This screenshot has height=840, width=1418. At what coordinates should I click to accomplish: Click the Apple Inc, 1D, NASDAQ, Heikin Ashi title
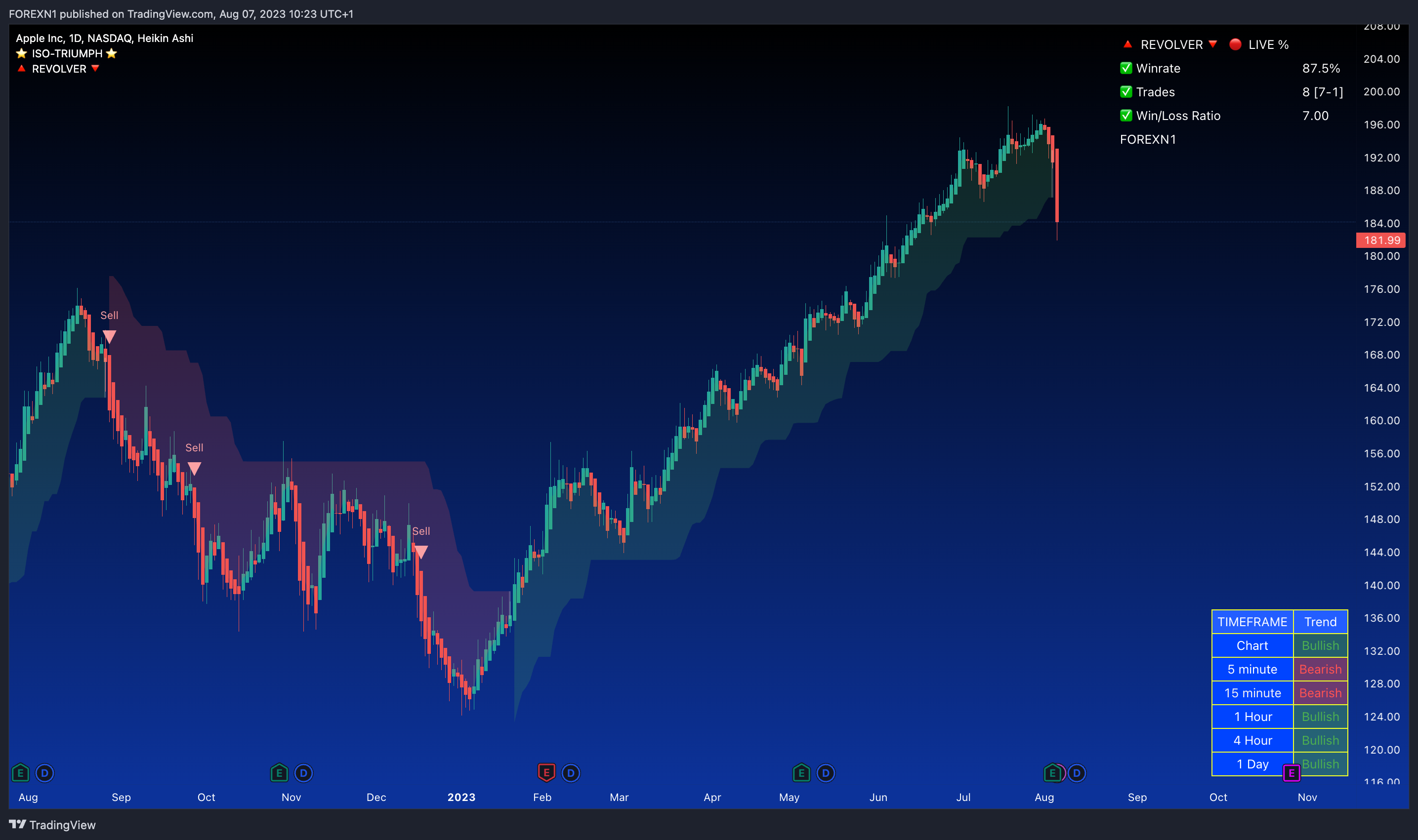(x=104, y=38)
